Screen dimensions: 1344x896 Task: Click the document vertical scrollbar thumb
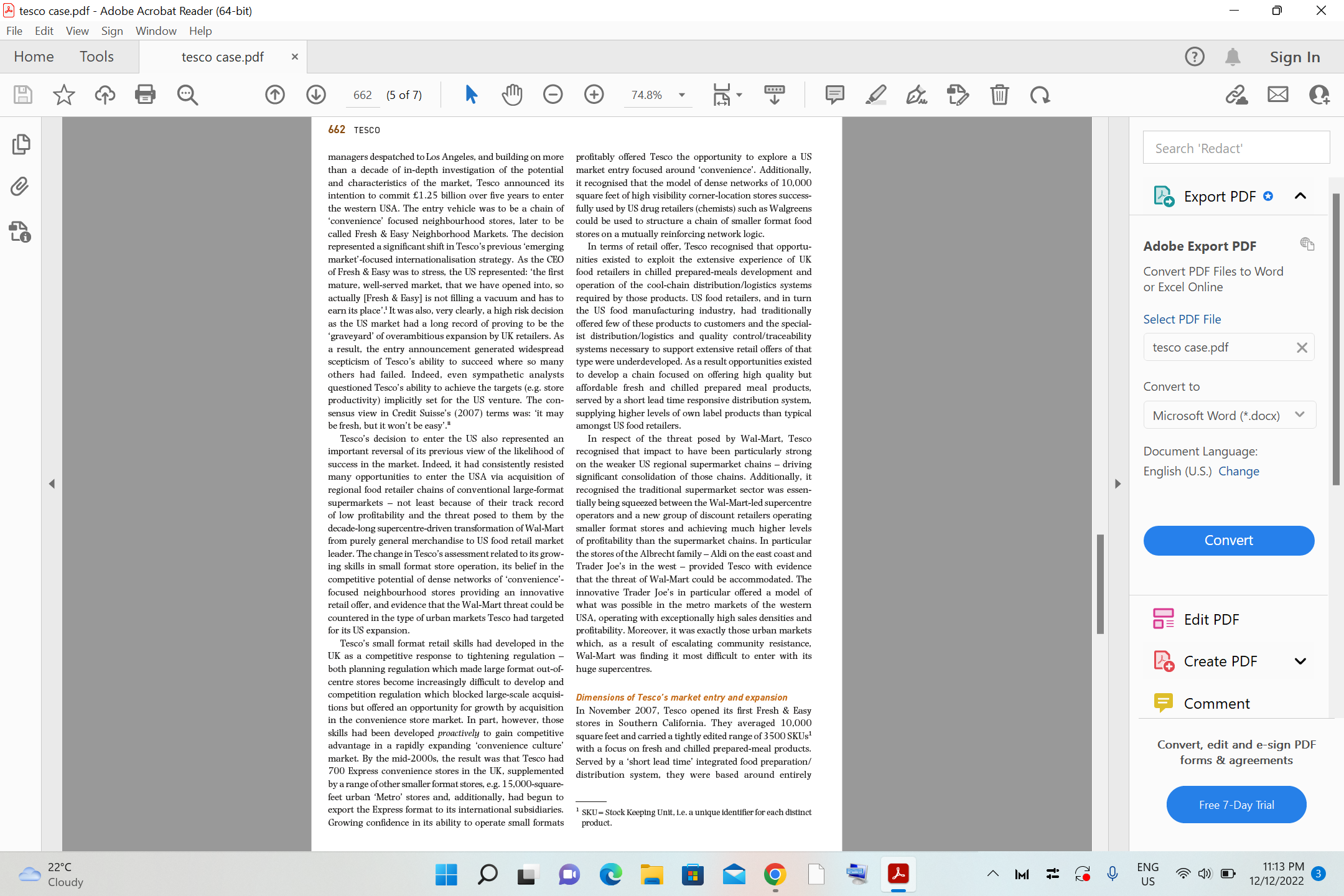1100,584
